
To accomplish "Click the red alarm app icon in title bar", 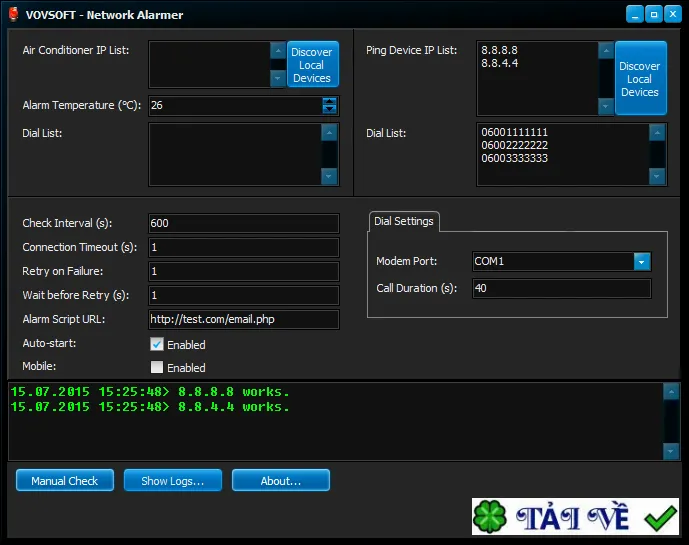I will 14,15.
